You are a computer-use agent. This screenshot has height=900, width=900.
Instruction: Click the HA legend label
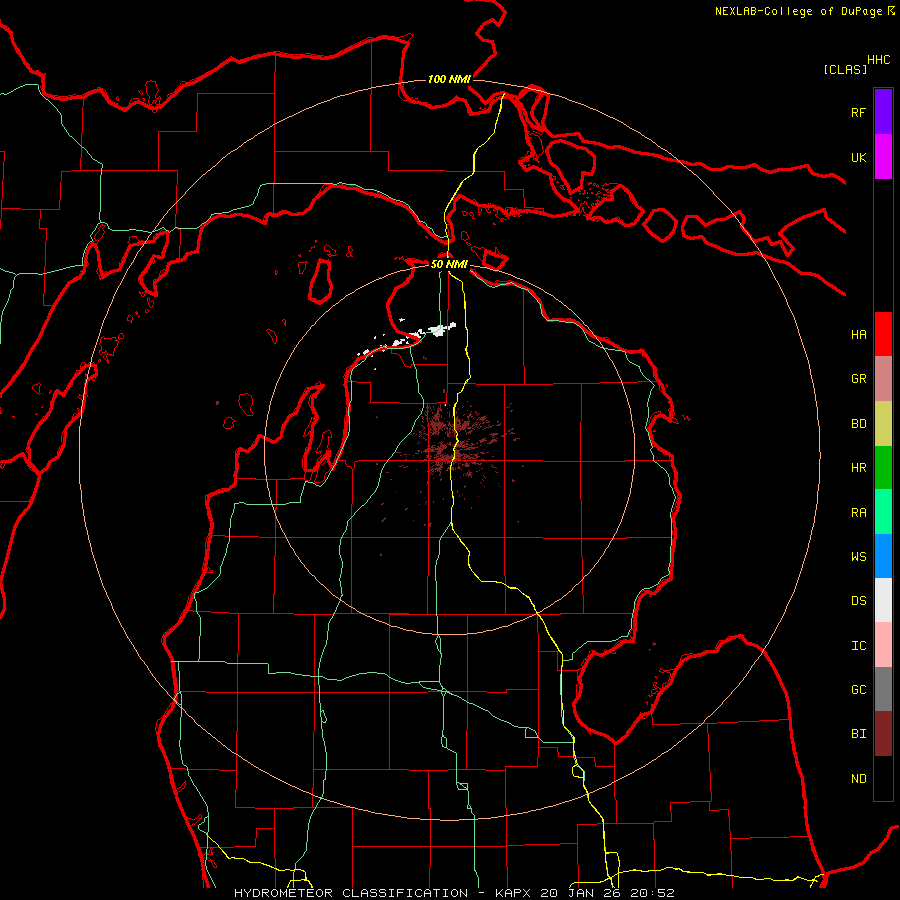[x=858, y=335]
